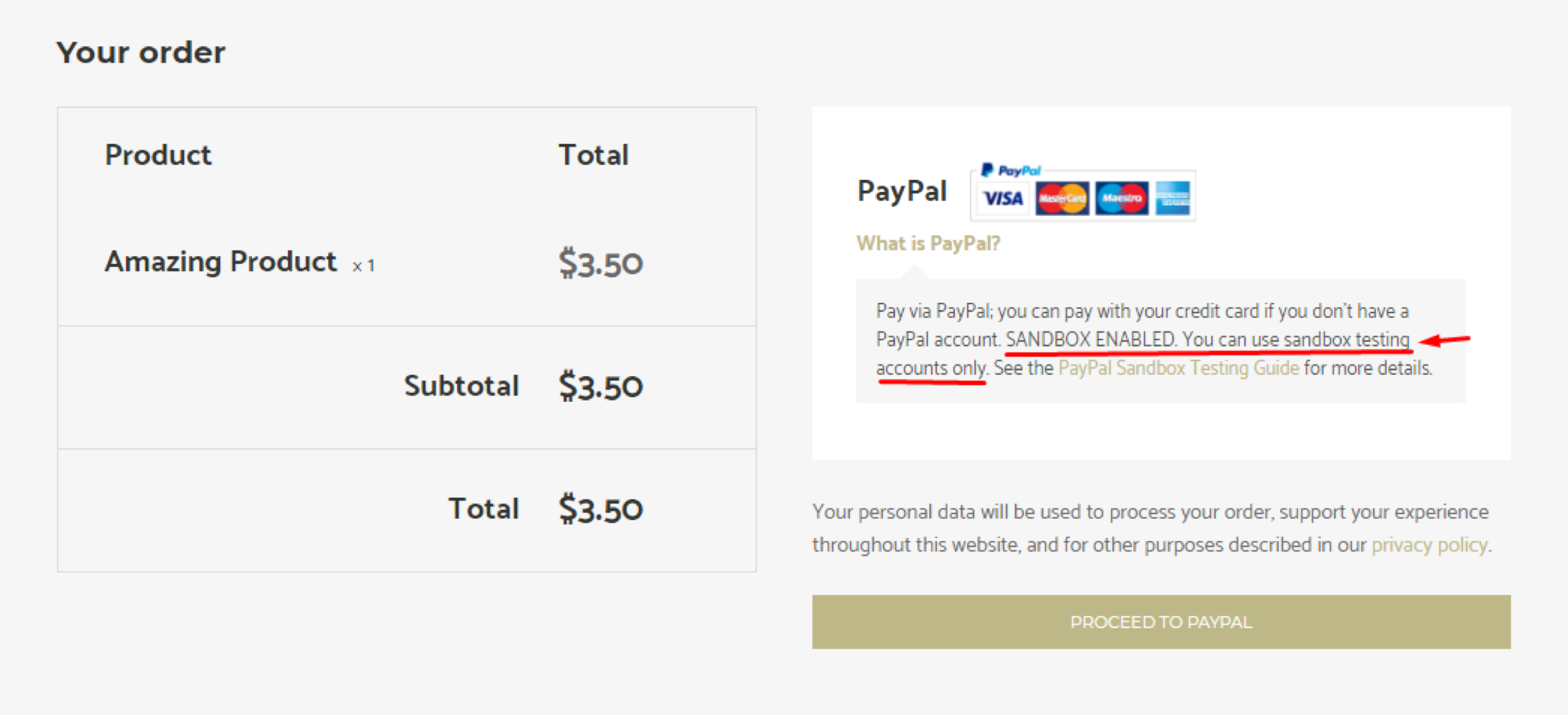Click the small PayPal logo above cards
The height and width of the screenshot is (715, 1568).
coord(1011,170)
